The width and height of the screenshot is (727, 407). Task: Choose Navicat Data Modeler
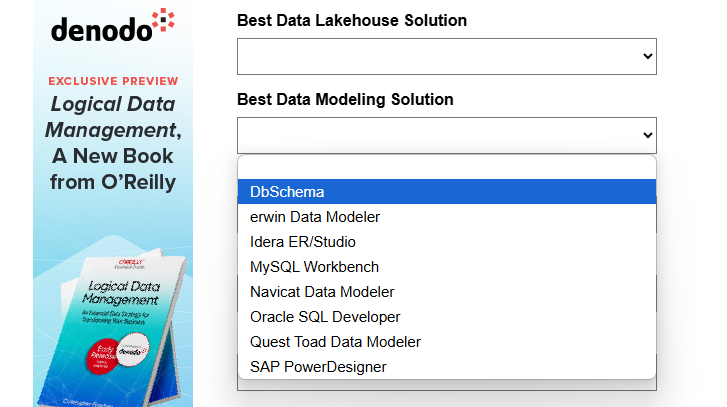[x=446, y=292]
